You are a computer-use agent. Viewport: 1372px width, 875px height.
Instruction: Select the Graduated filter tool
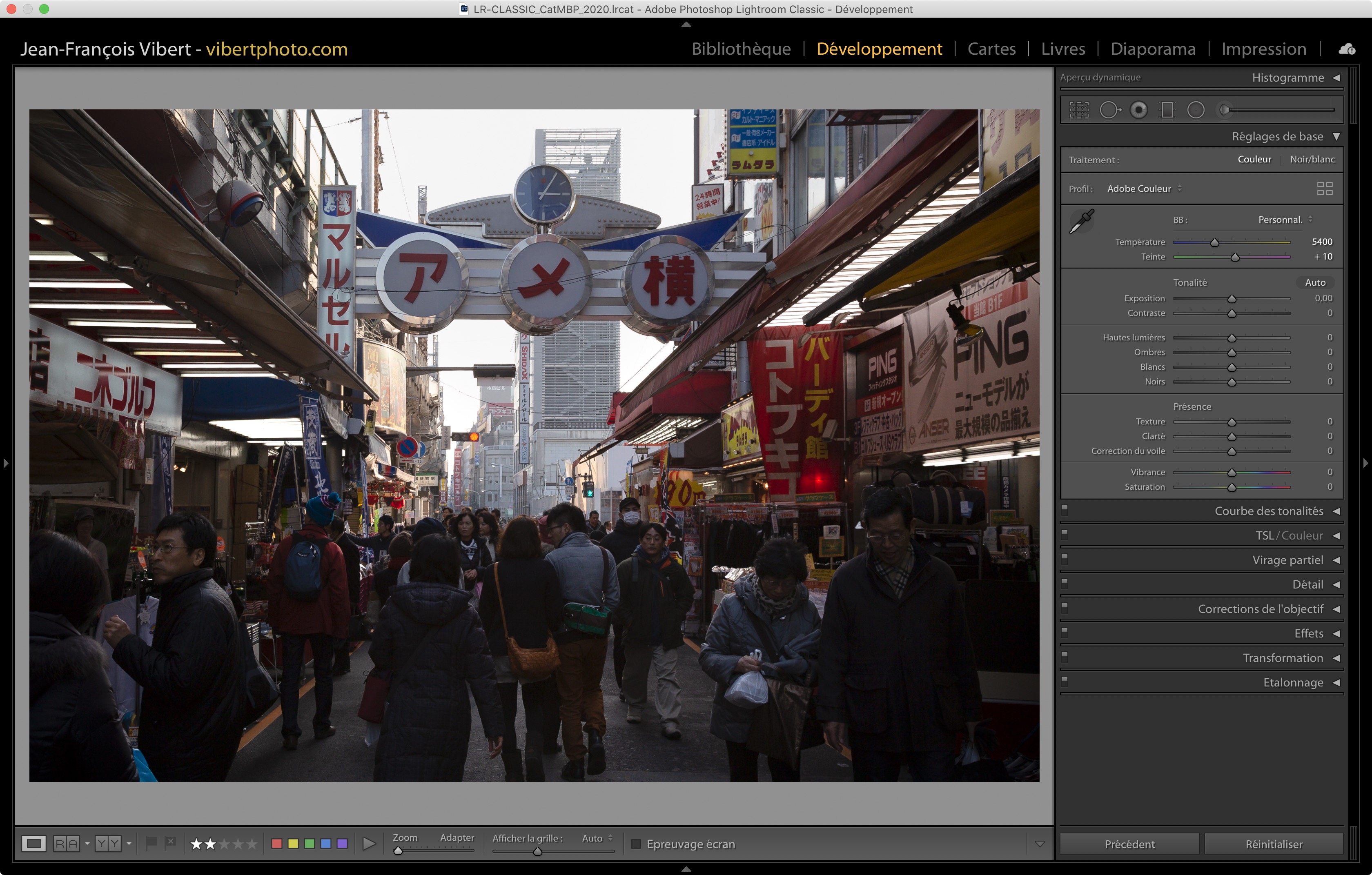click(x=1167, y=110)
